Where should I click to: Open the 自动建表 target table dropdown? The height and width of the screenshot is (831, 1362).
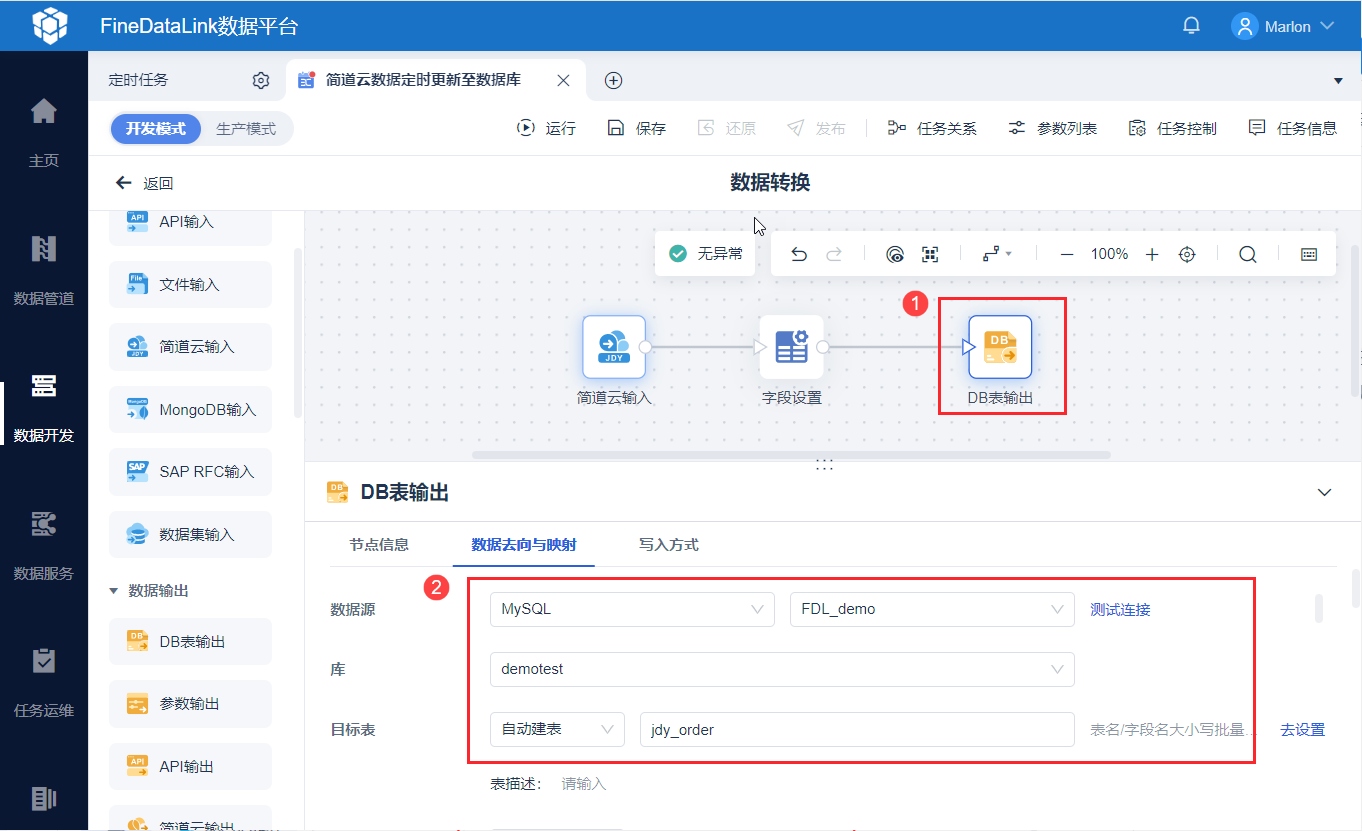tap(557, 729)
